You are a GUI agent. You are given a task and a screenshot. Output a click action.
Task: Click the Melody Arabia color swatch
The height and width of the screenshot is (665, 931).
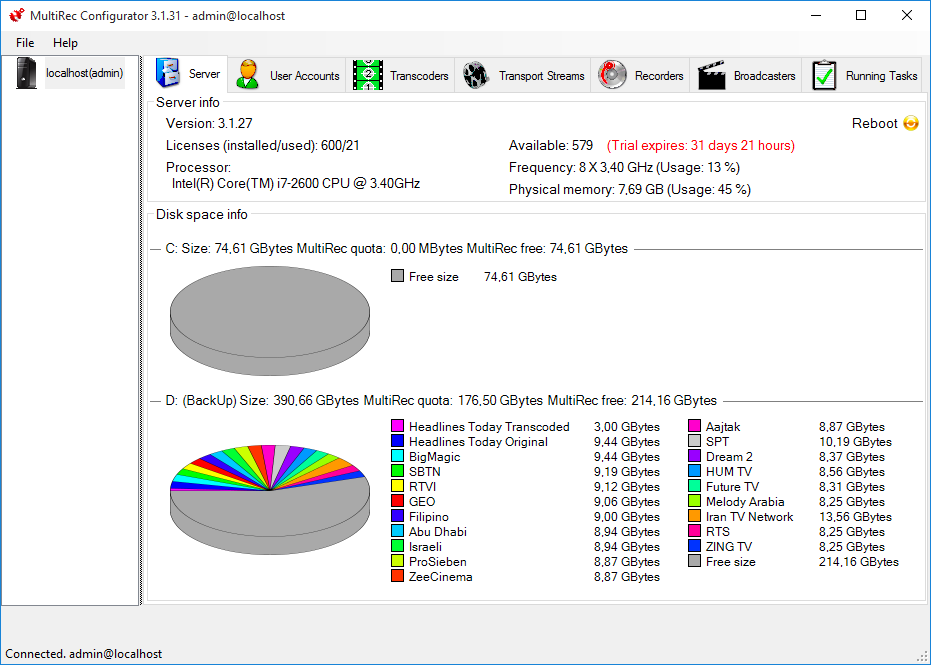point(695,501)
